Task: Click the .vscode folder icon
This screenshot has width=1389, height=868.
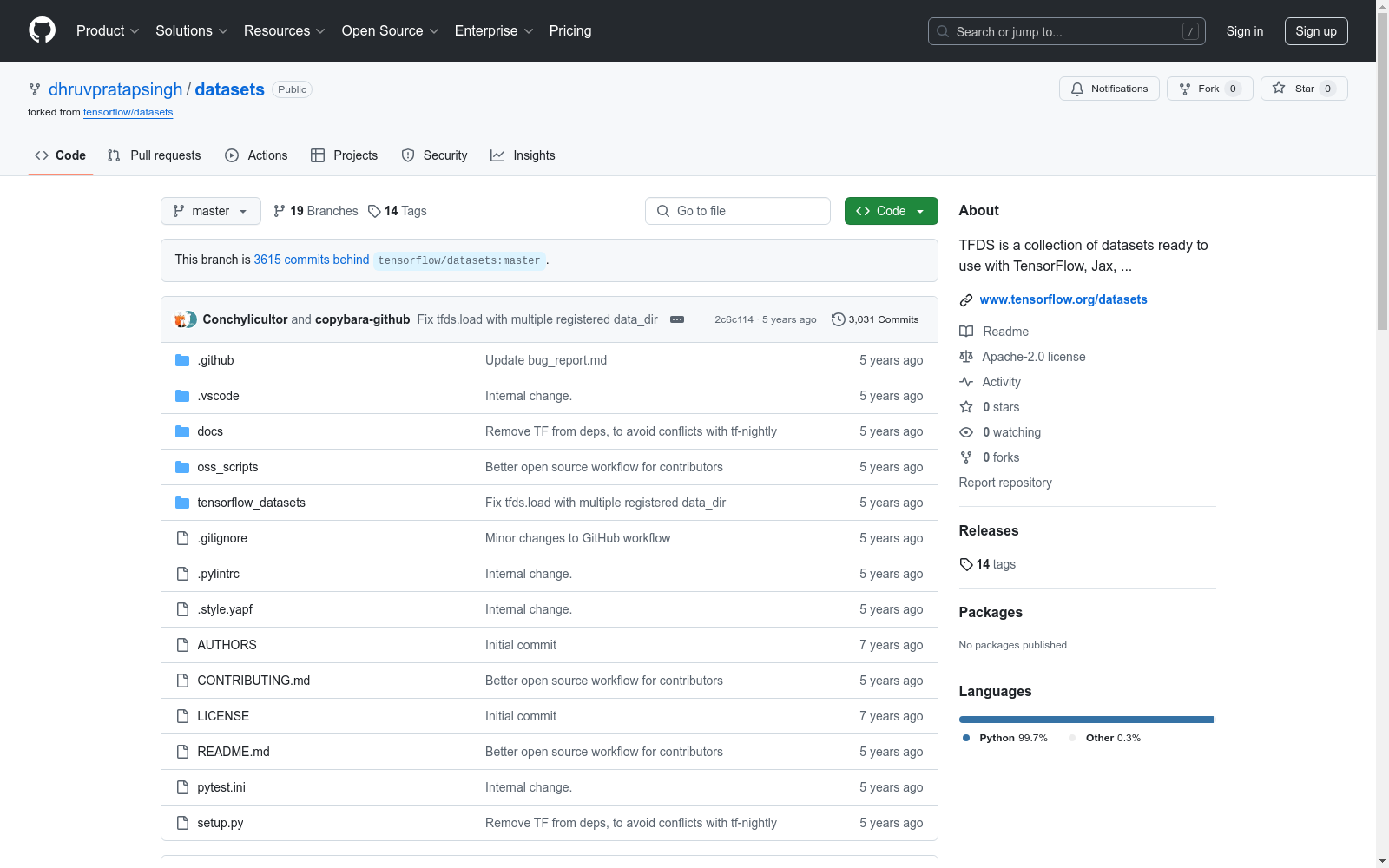Action: pos(182,396)
